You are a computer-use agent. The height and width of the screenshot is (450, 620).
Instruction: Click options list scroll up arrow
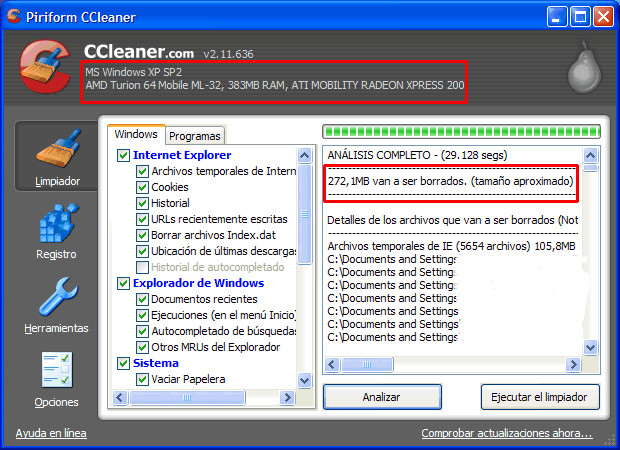coord(304,155)
